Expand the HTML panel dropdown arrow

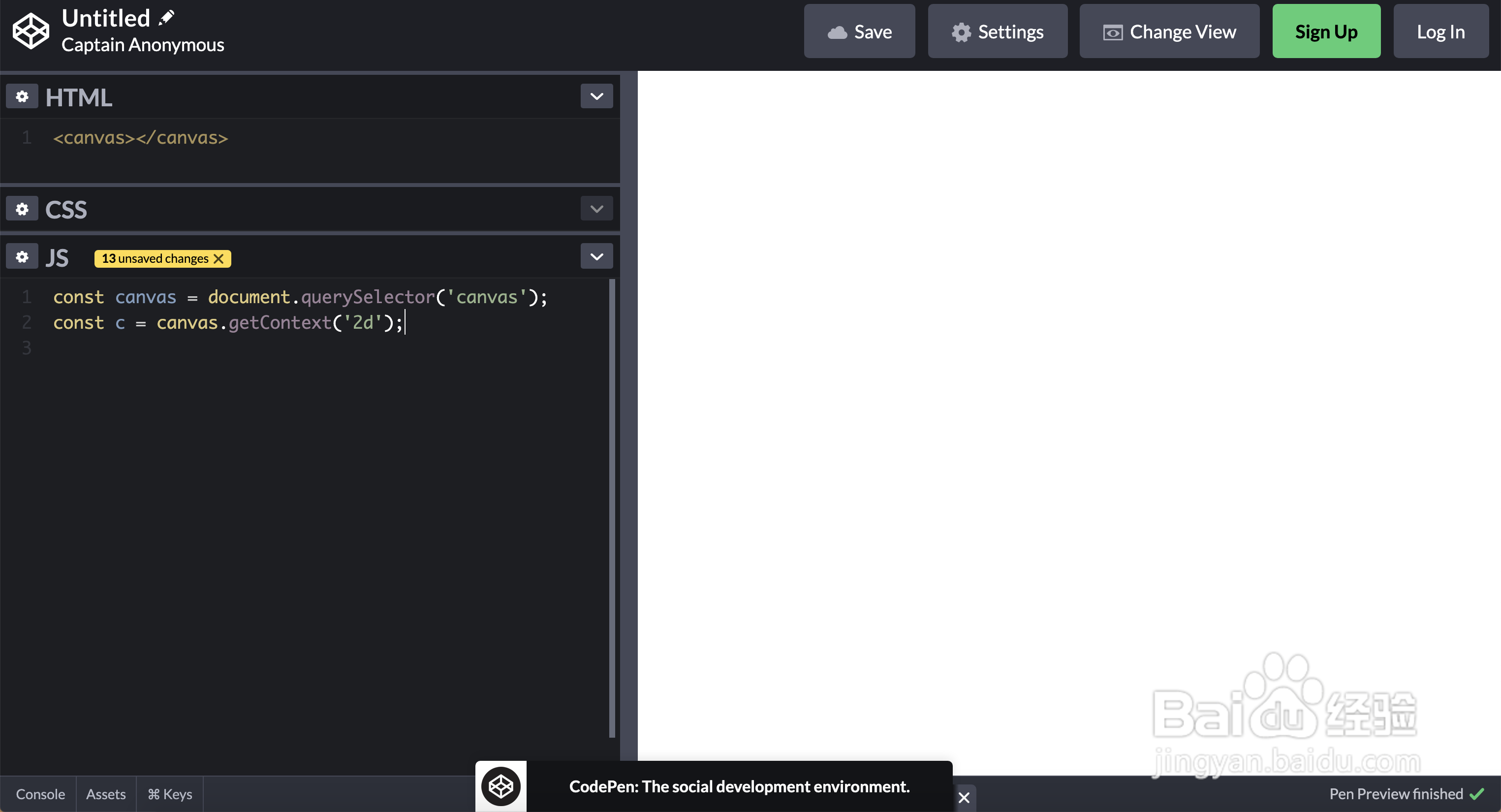596,96
